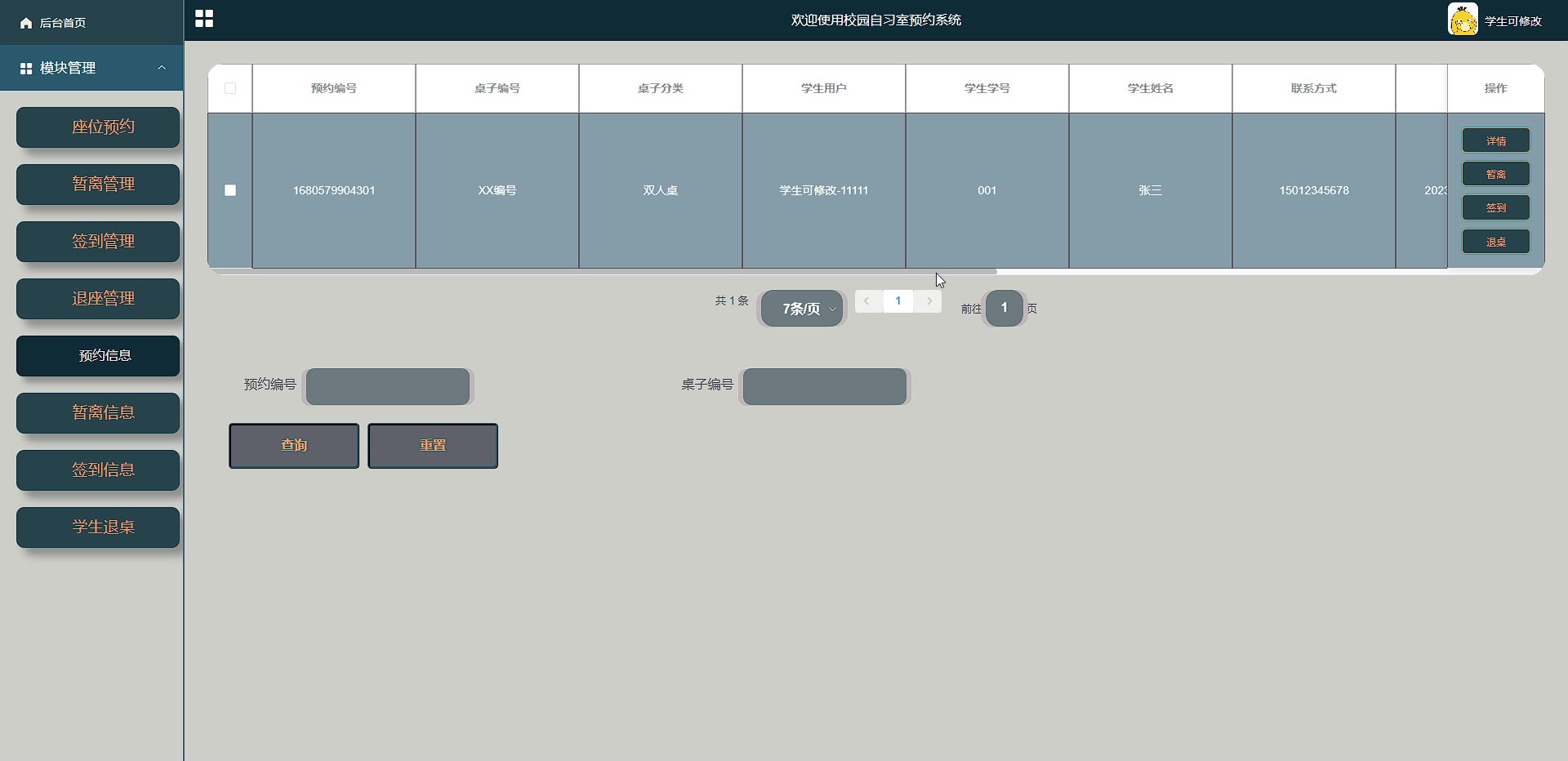Image resolution: width=1568 pixels, height=761 pixels.
Task: Click the 共 1 条 total count text
Action: (x=732, y=301)
